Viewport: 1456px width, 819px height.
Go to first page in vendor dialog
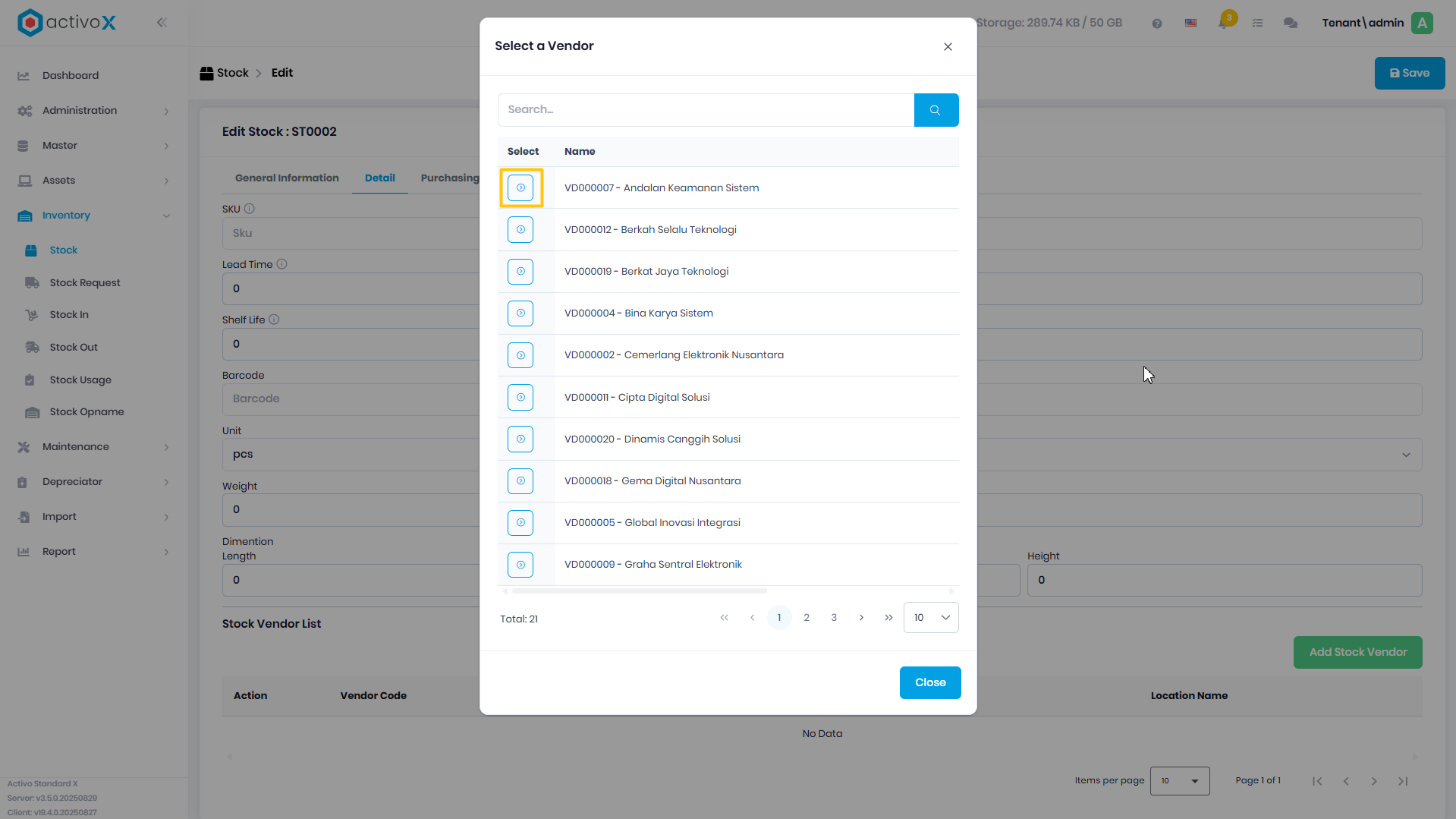[x=725, y=618]
